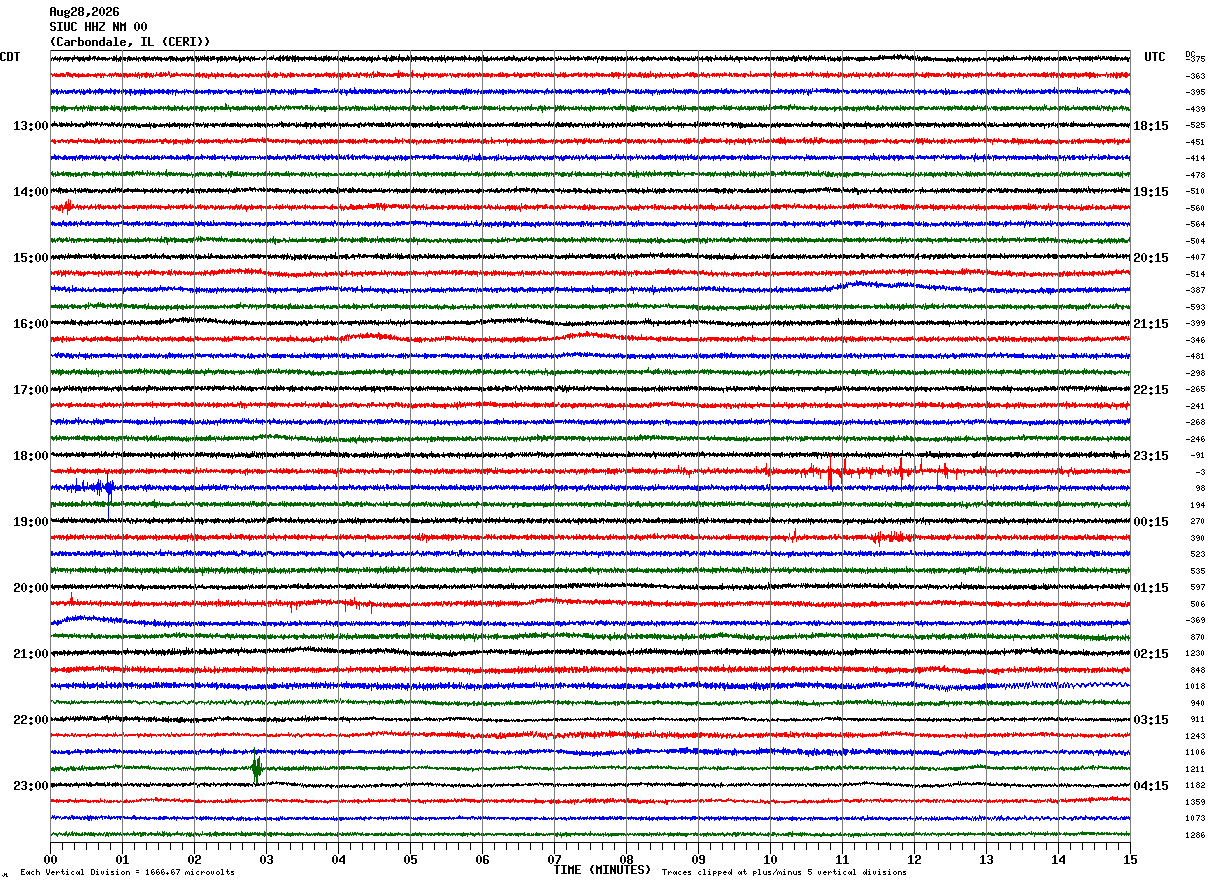Click the 08 minute tick label
This screenshot has width=1210, height=886.
[626, 859]
